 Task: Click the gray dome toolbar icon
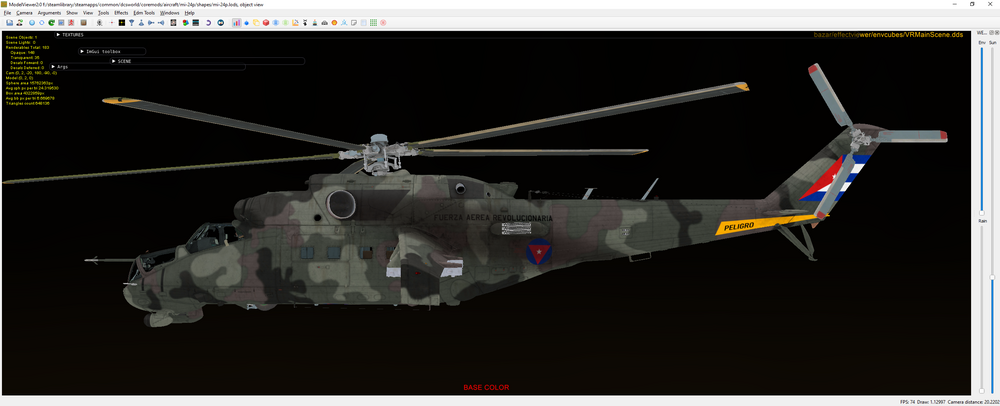coord(325,22)
